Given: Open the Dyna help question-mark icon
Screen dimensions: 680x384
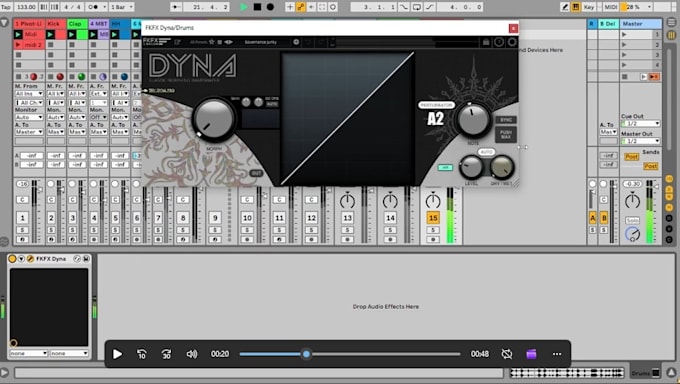Looking at the screenshot, I should 499,42.
